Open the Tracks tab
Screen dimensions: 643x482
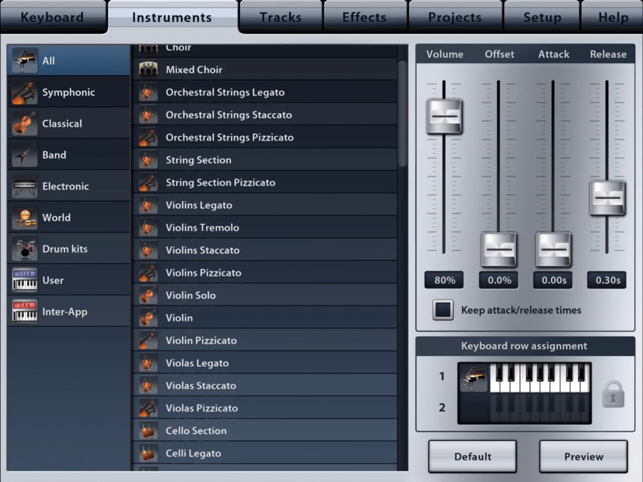click(x=281, y=17)
